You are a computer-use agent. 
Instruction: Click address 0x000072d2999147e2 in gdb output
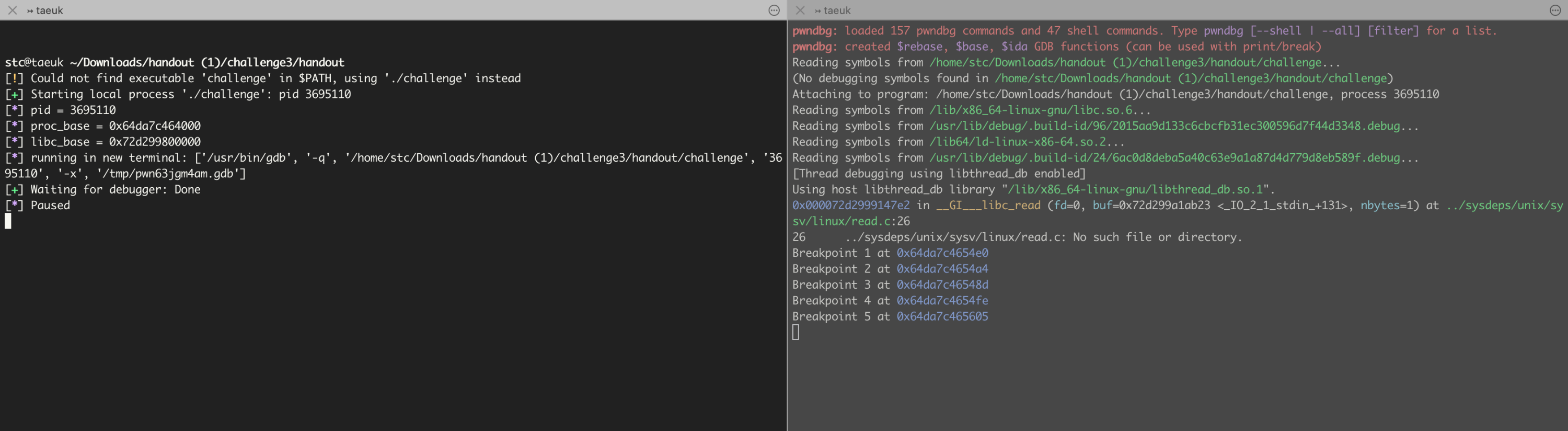(851, 205)
